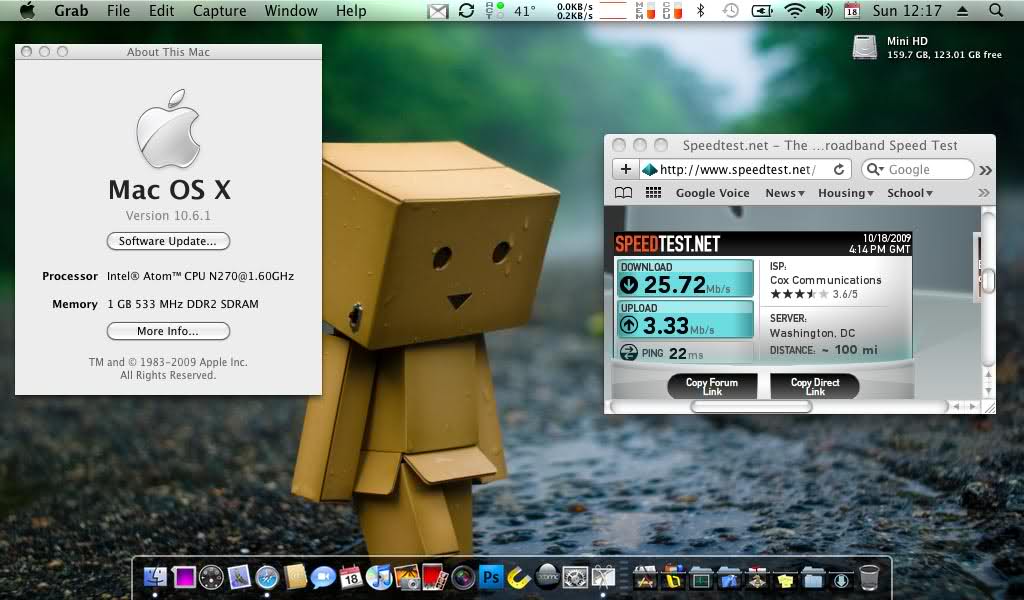This screenshot has height=600, width=1024.
Task: Open System Preferences gear in Dock
Action: 575,577
